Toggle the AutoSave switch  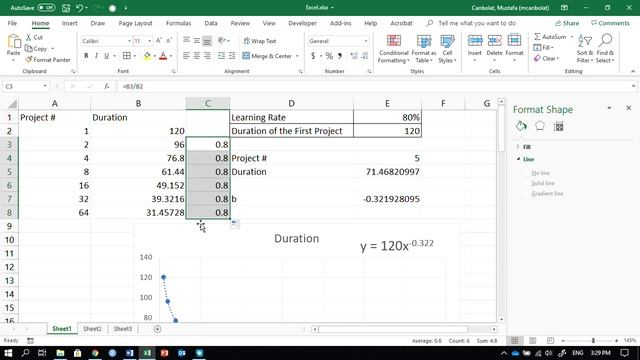tap(46, 8)
